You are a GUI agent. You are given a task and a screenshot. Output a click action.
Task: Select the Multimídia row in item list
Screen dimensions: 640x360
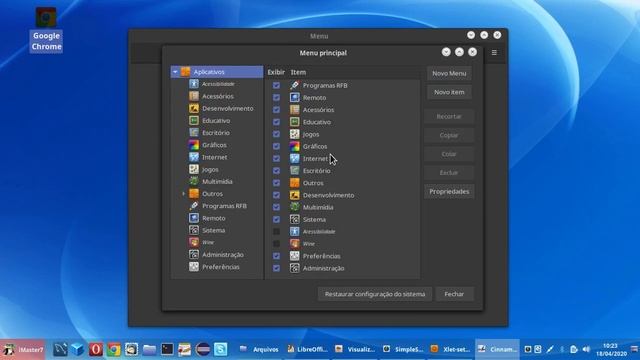(342, 207)
